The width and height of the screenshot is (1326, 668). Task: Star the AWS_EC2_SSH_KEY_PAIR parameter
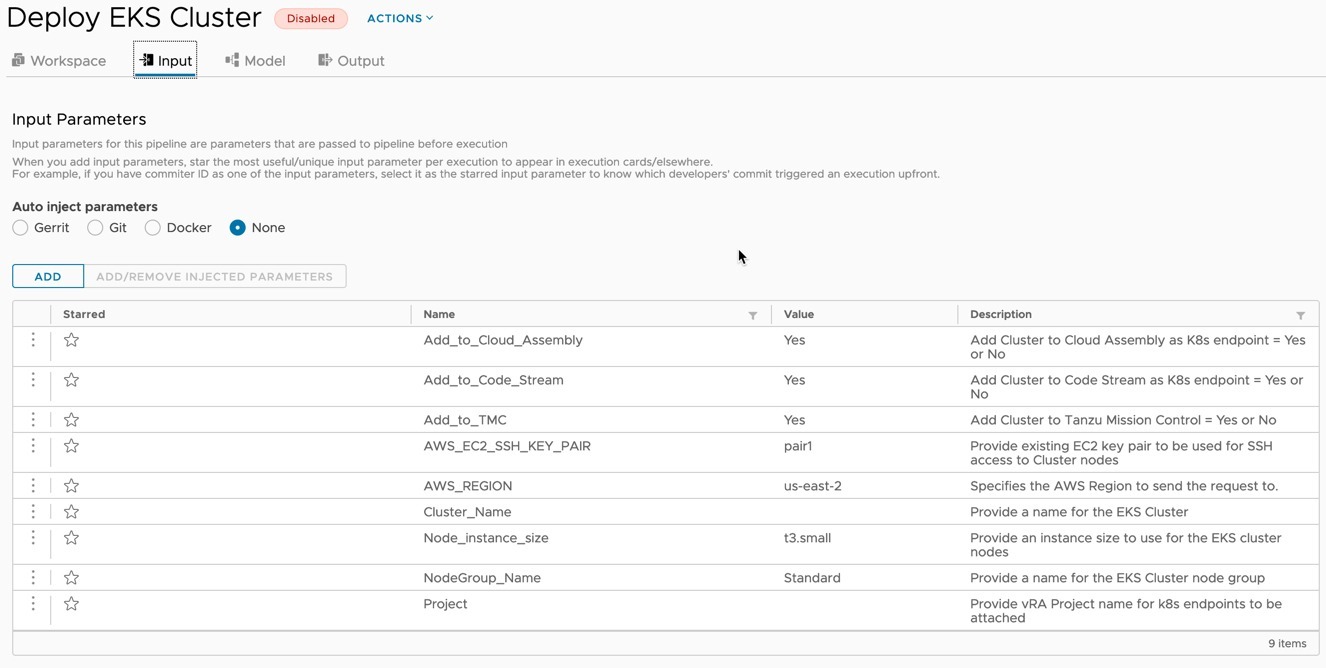tap(71, 446)
